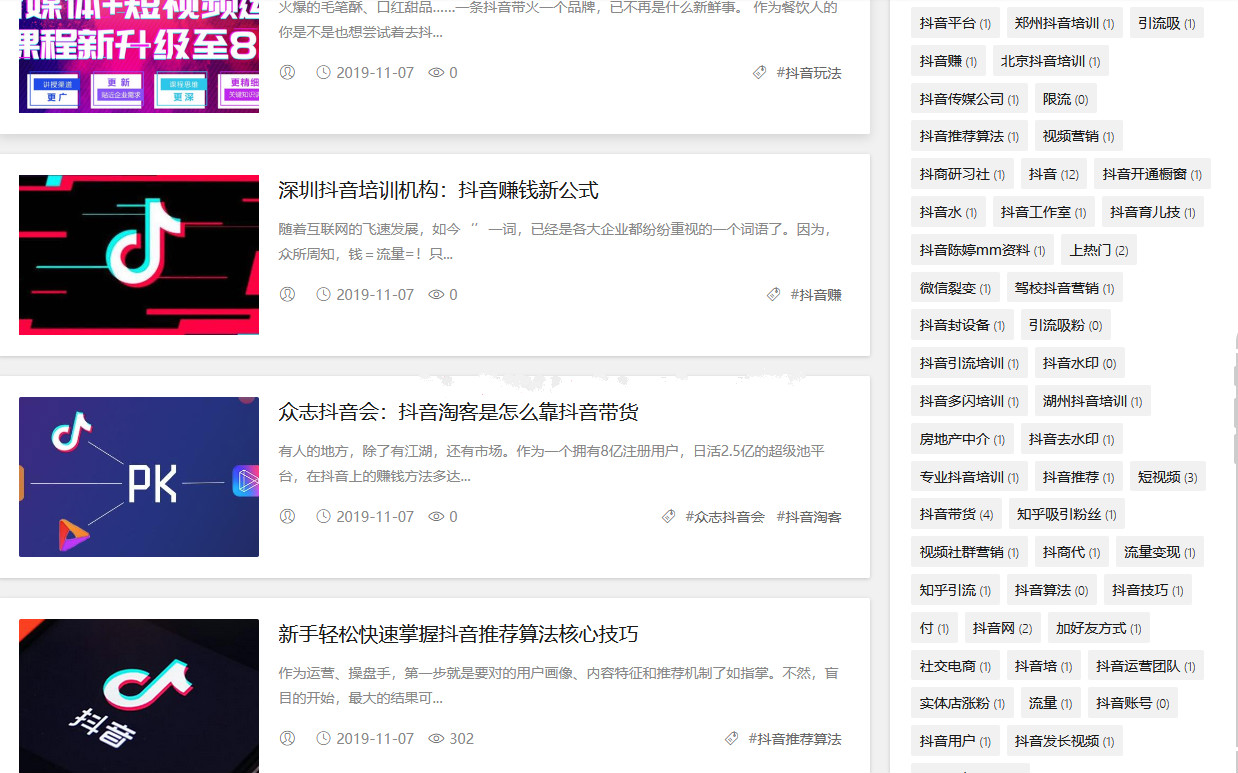Click the 302 view count text
The height and width of the screenshot is (773, 1238).
pos(462,739)
